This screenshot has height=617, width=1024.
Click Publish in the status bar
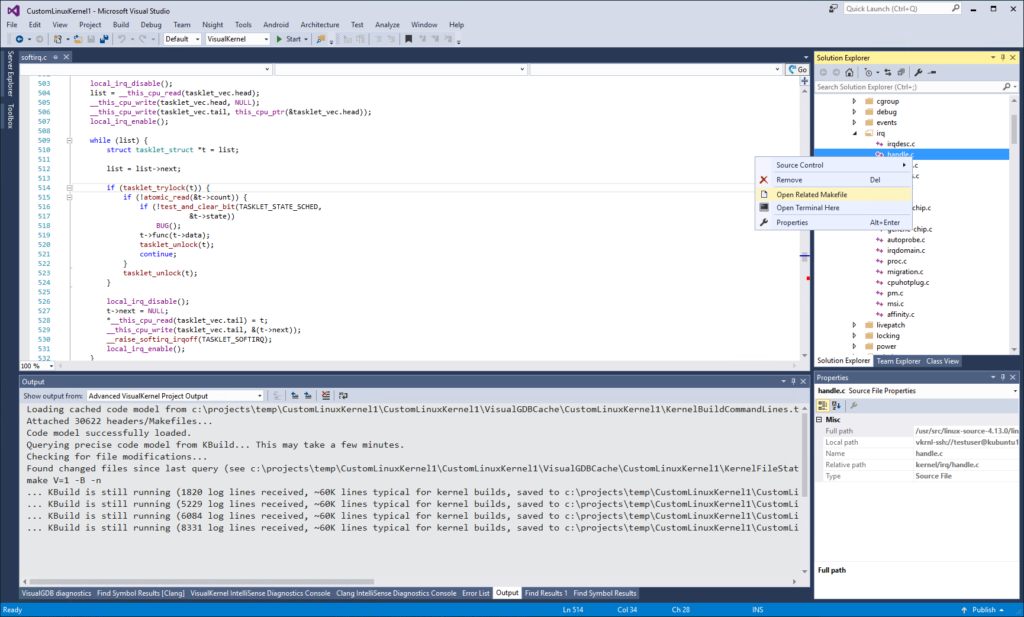pos(983,609)
